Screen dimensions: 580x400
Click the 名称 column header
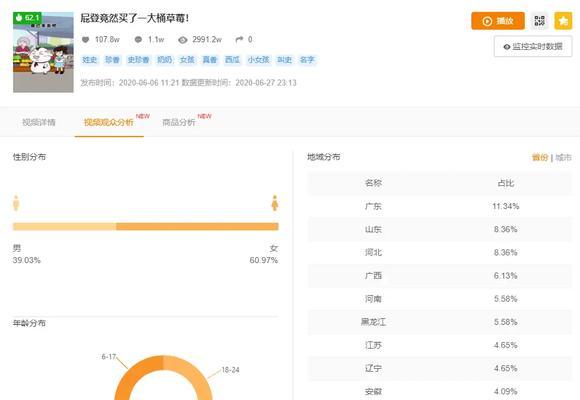click(x=373, y=183)
